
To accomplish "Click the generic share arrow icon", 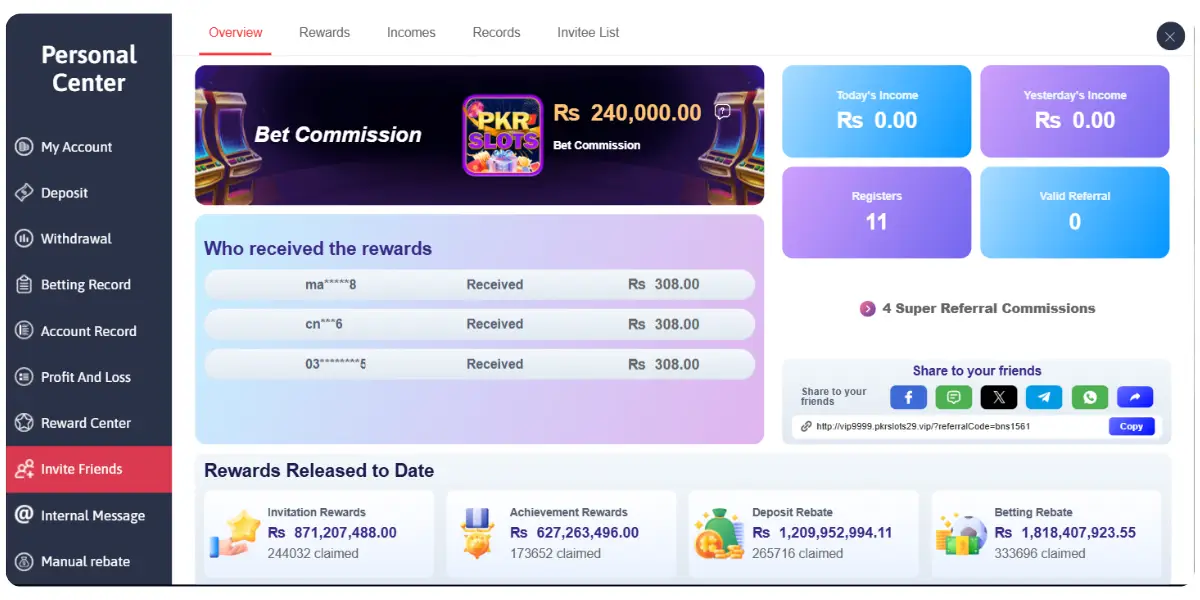I will tap(1135, 397).
